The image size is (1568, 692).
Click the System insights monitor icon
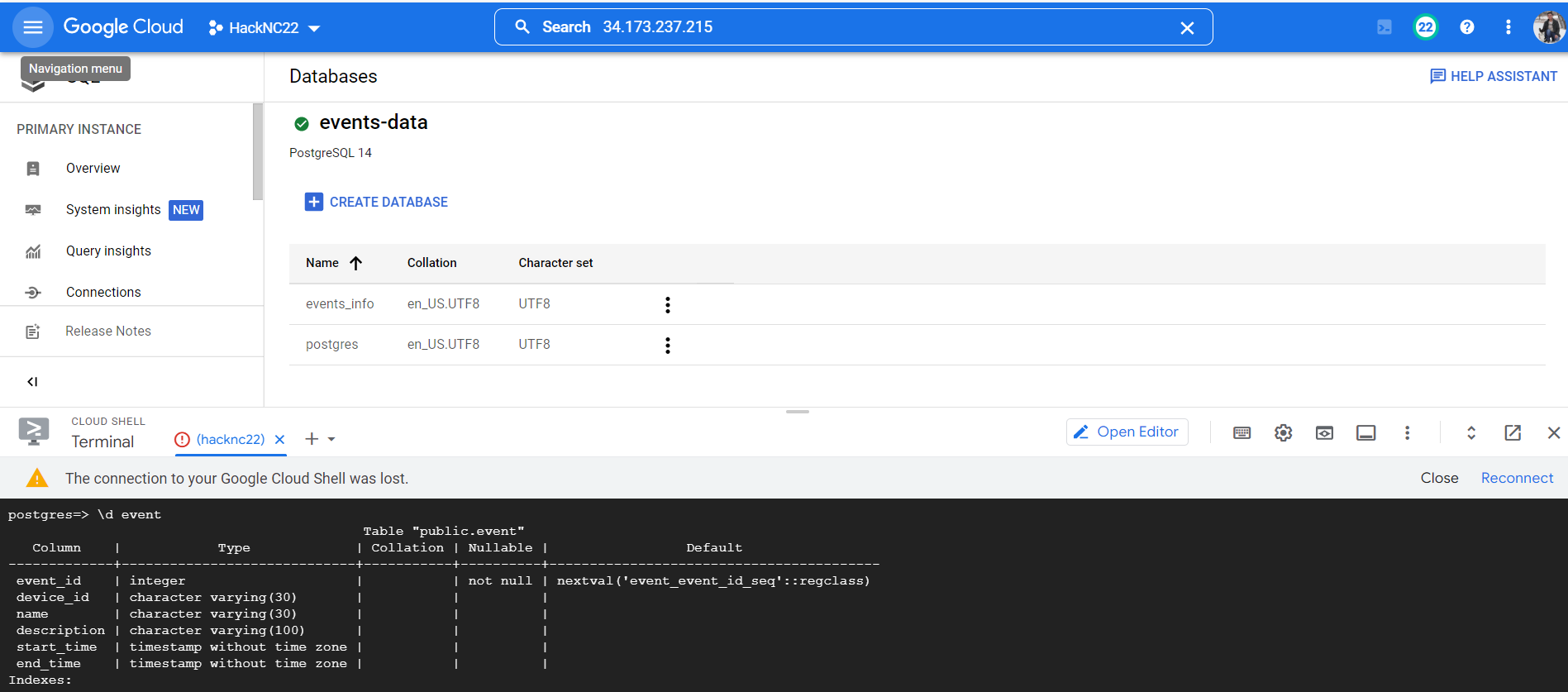[33, 210]
